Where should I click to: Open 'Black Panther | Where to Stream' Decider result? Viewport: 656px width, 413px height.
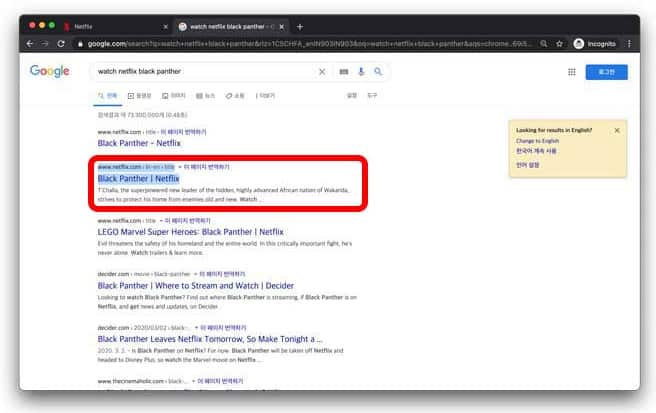click(195, 286)
